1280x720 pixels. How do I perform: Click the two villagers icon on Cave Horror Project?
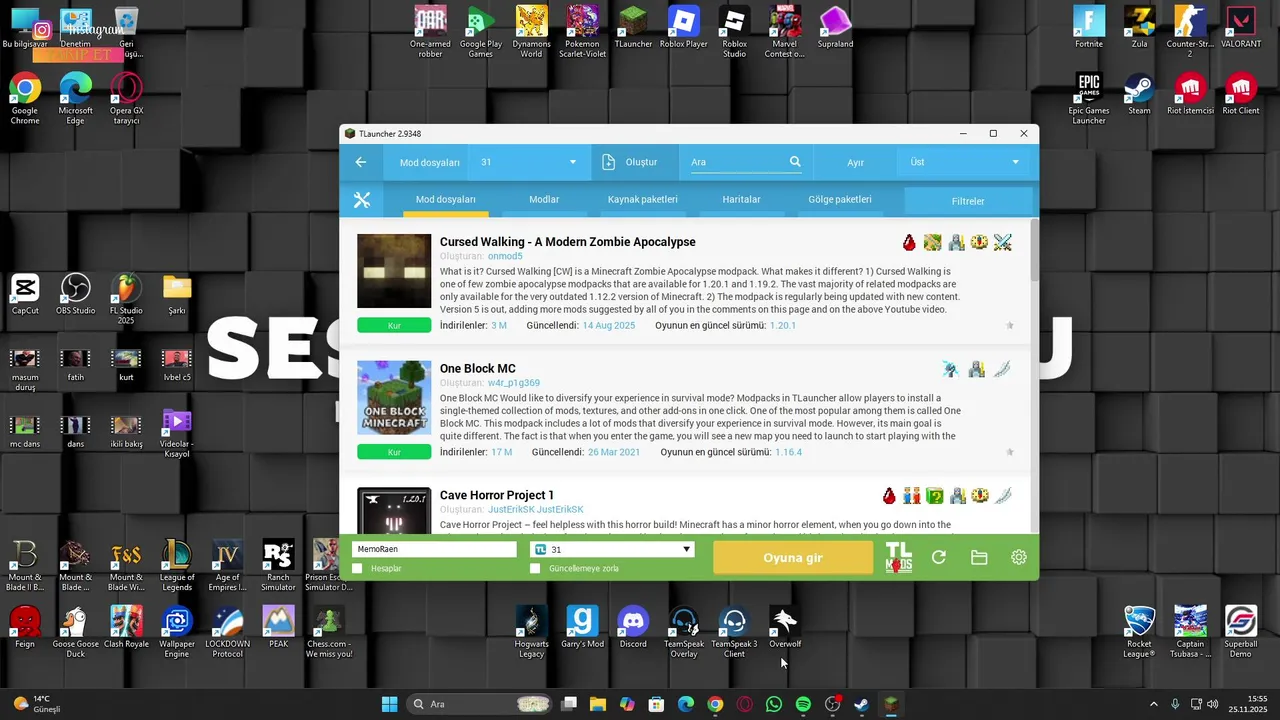pyautogui.click(x=911, y=496)
